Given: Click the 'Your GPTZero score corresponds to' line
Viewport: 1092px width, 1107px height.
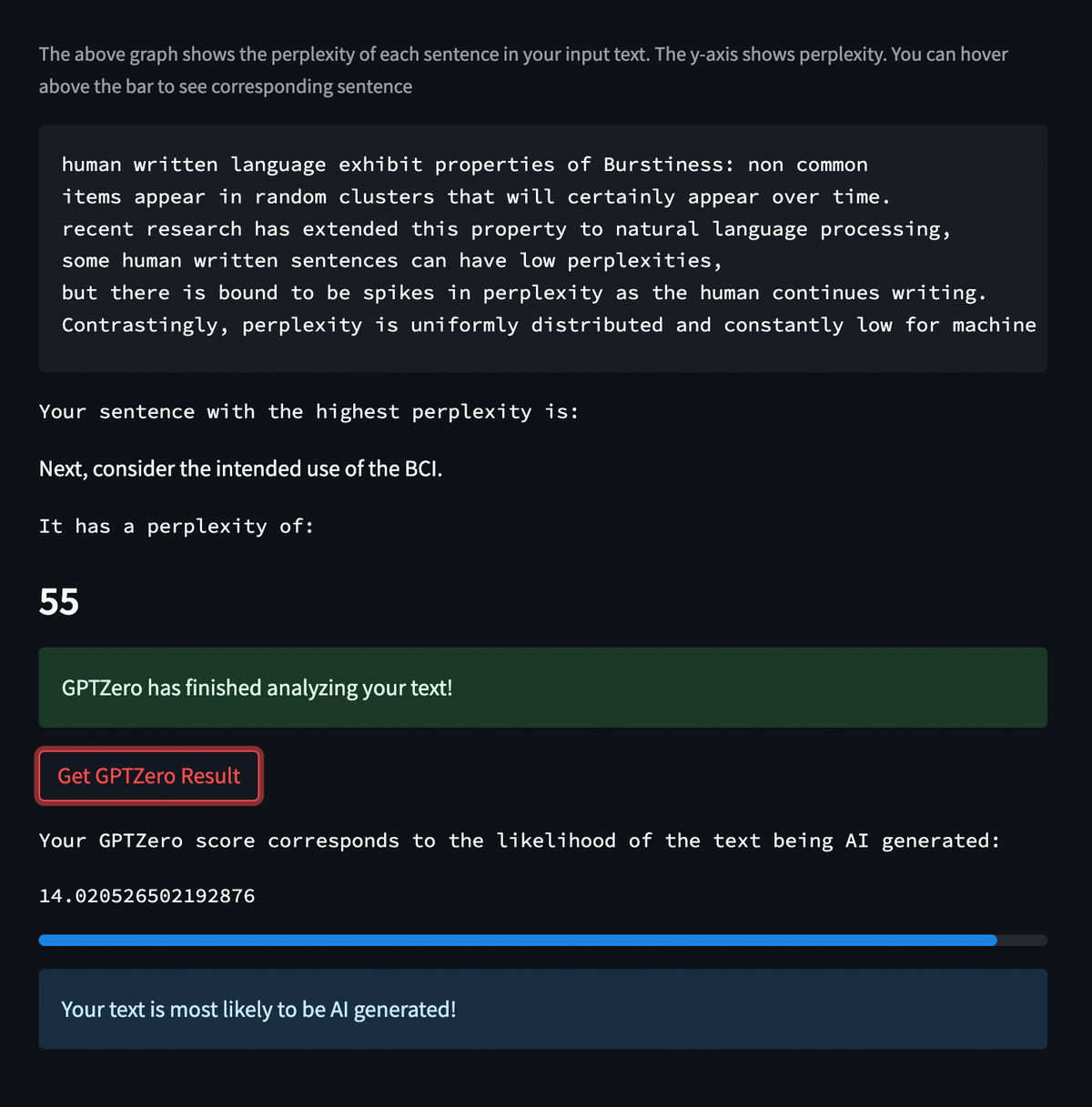Looking at the screenshot, I should (519, 841).
